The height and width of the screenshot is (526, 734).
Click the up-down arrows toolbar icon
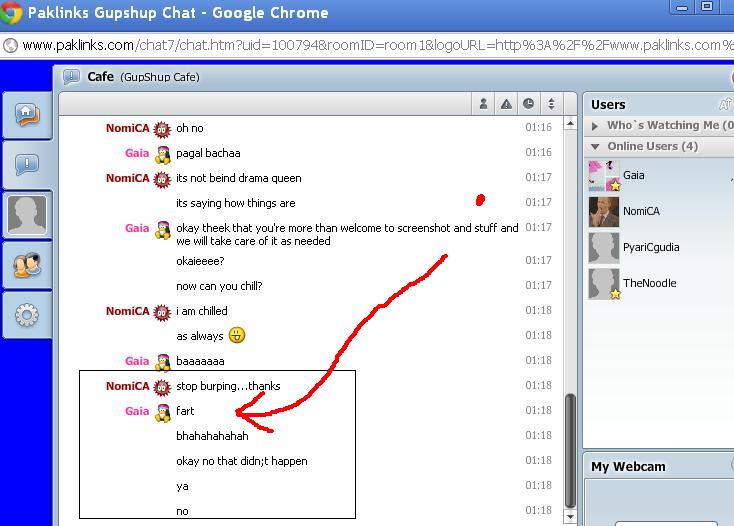(550, 104)
